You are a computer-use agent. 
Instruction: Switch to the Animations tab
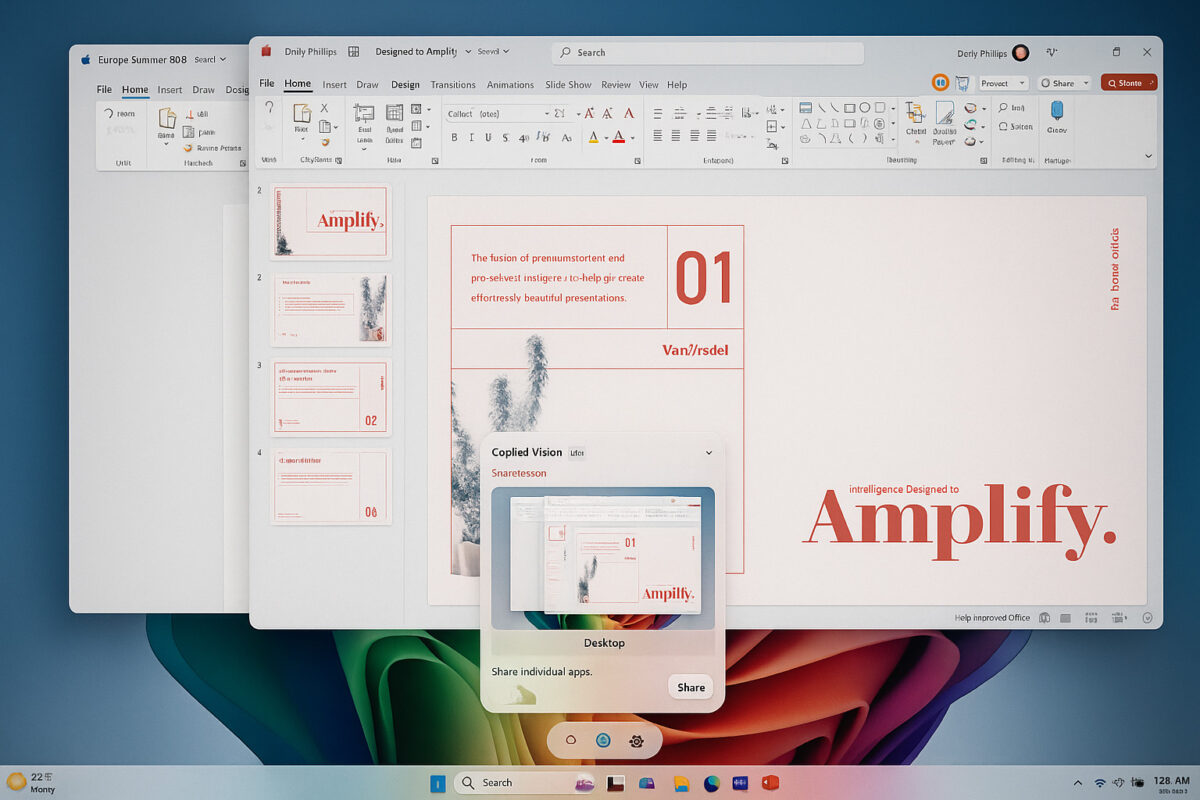(510, 85)
